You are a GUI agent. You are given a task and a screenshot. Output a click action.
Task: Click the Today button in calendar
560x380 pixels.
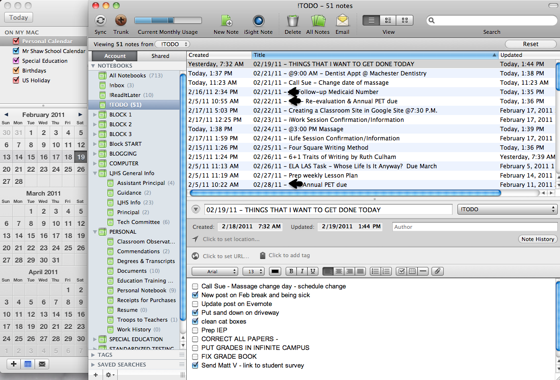(x=19, y=17)
